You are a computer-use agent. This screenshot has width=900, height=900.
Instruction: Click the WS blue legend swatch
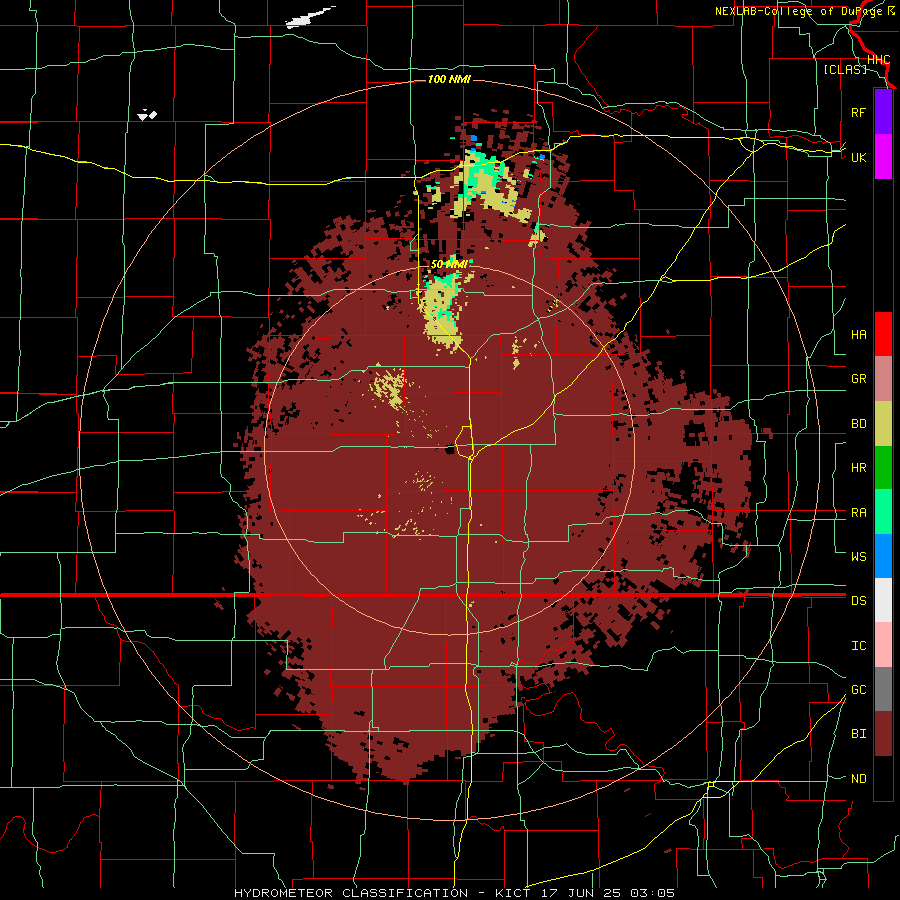click(883, 556)
